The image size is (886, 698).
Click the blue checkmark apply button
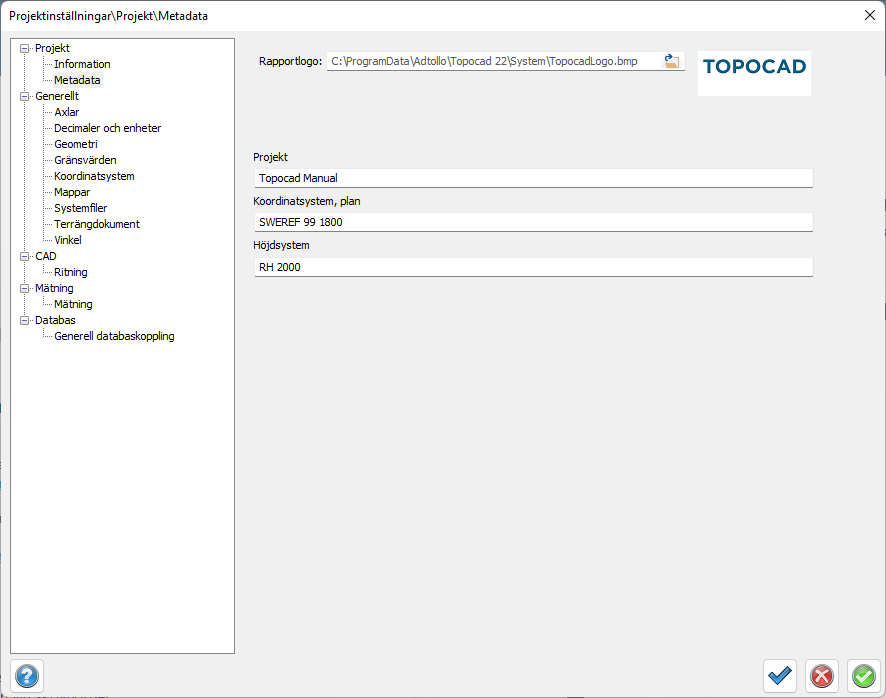point(780,676)
